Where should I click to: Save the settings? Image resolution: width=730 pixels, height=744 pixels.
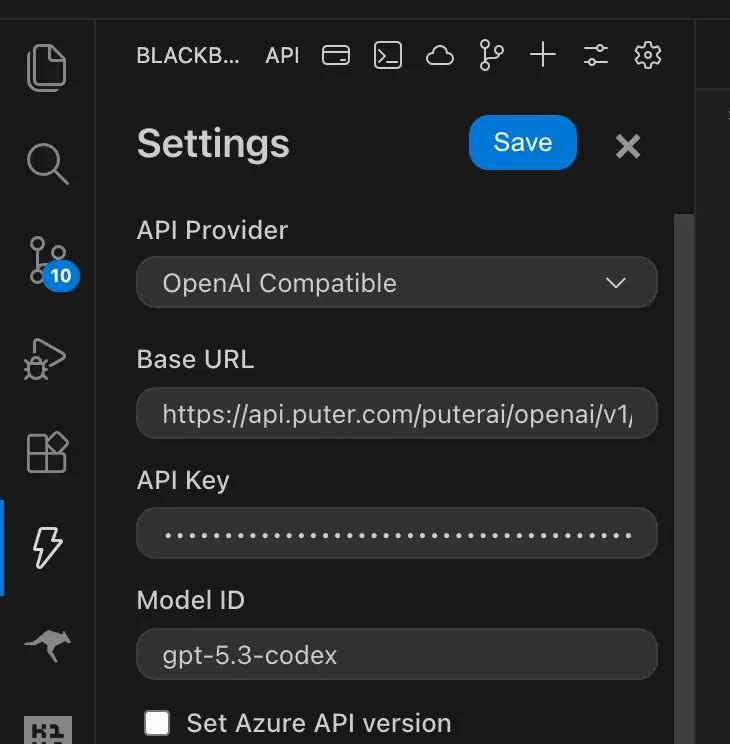point(523,142)
